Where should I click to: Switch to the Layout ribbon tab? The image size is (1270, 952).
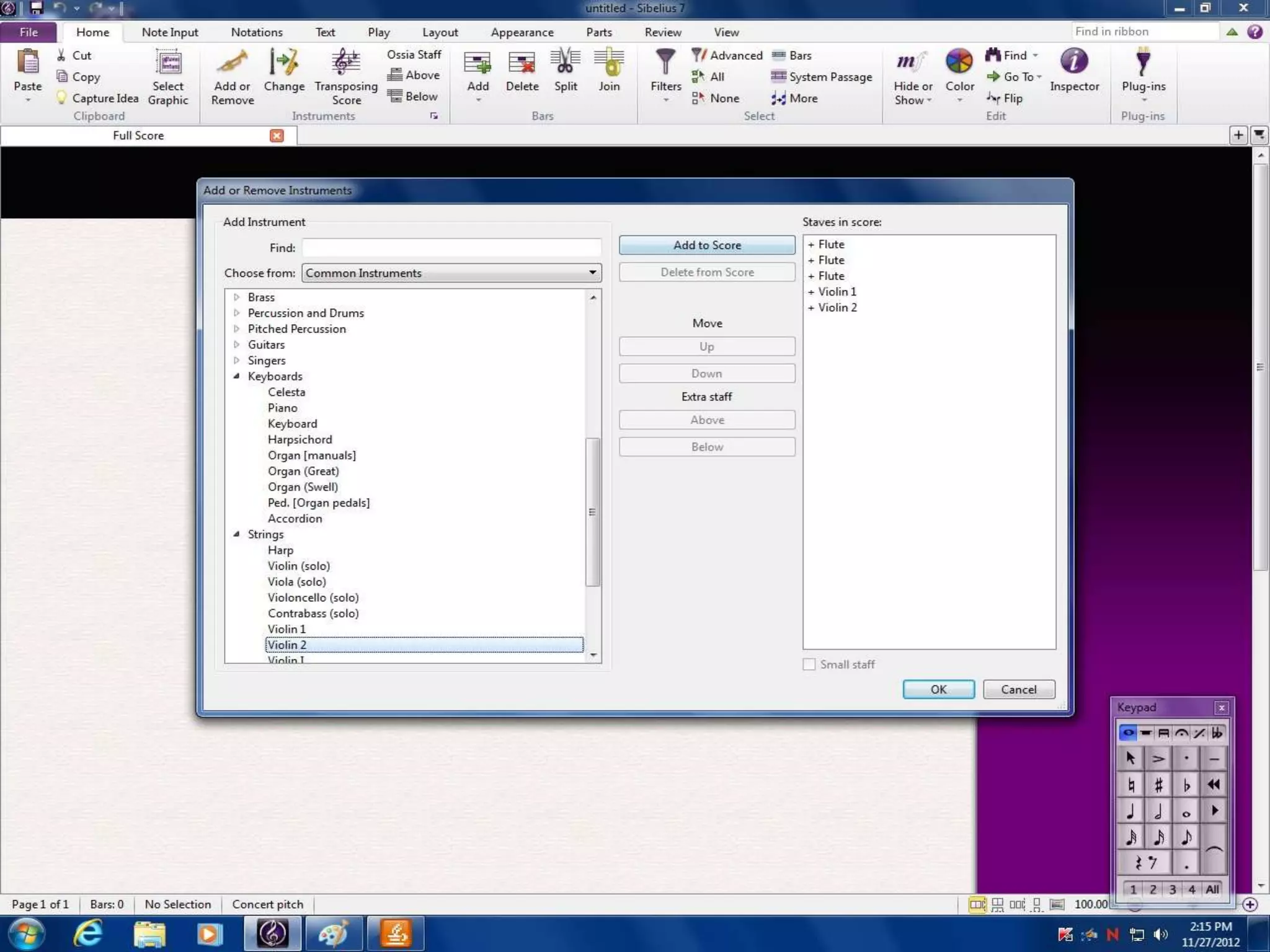[x=440, y=32]
